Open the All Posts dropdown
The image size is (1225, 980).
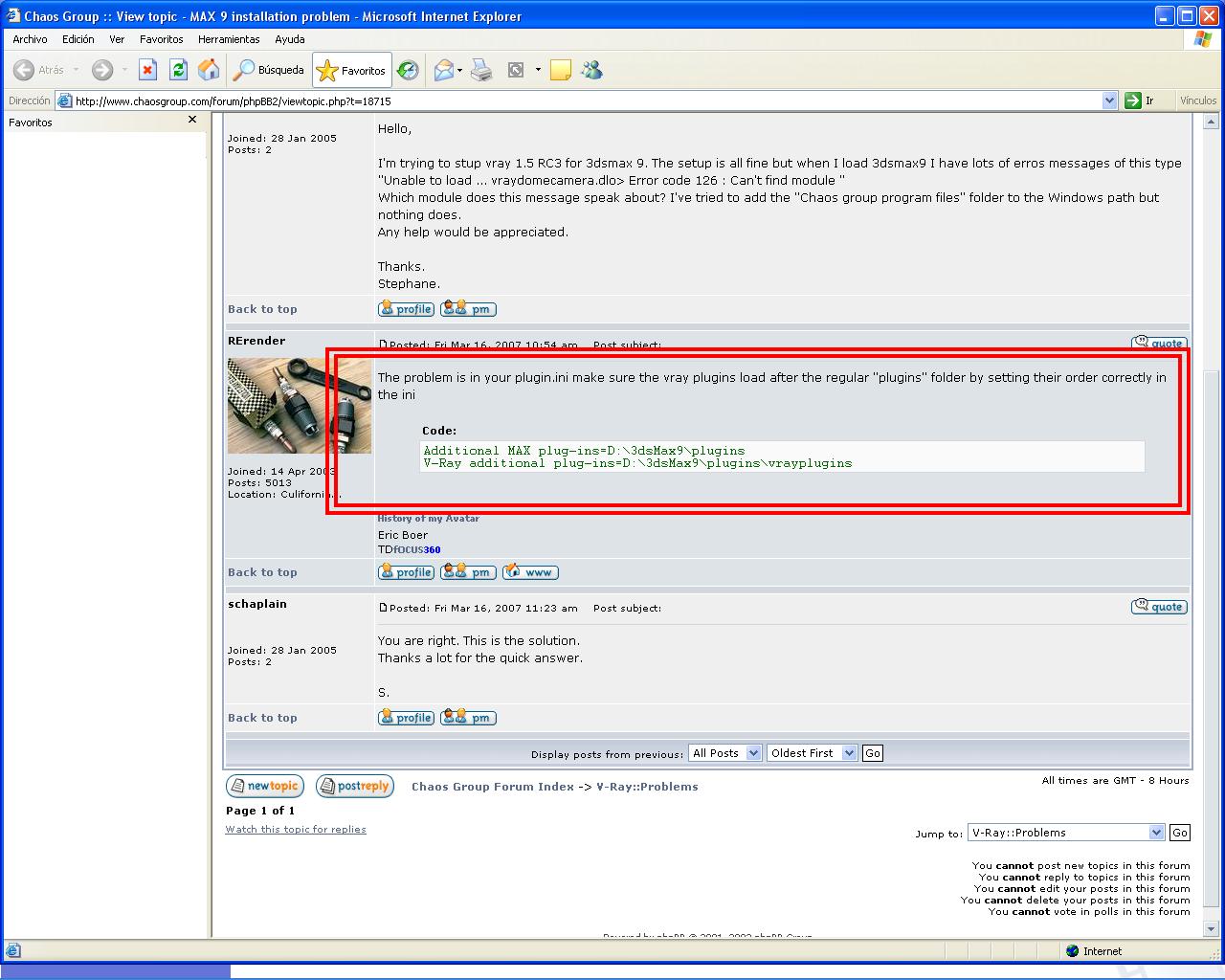point(724,753)
